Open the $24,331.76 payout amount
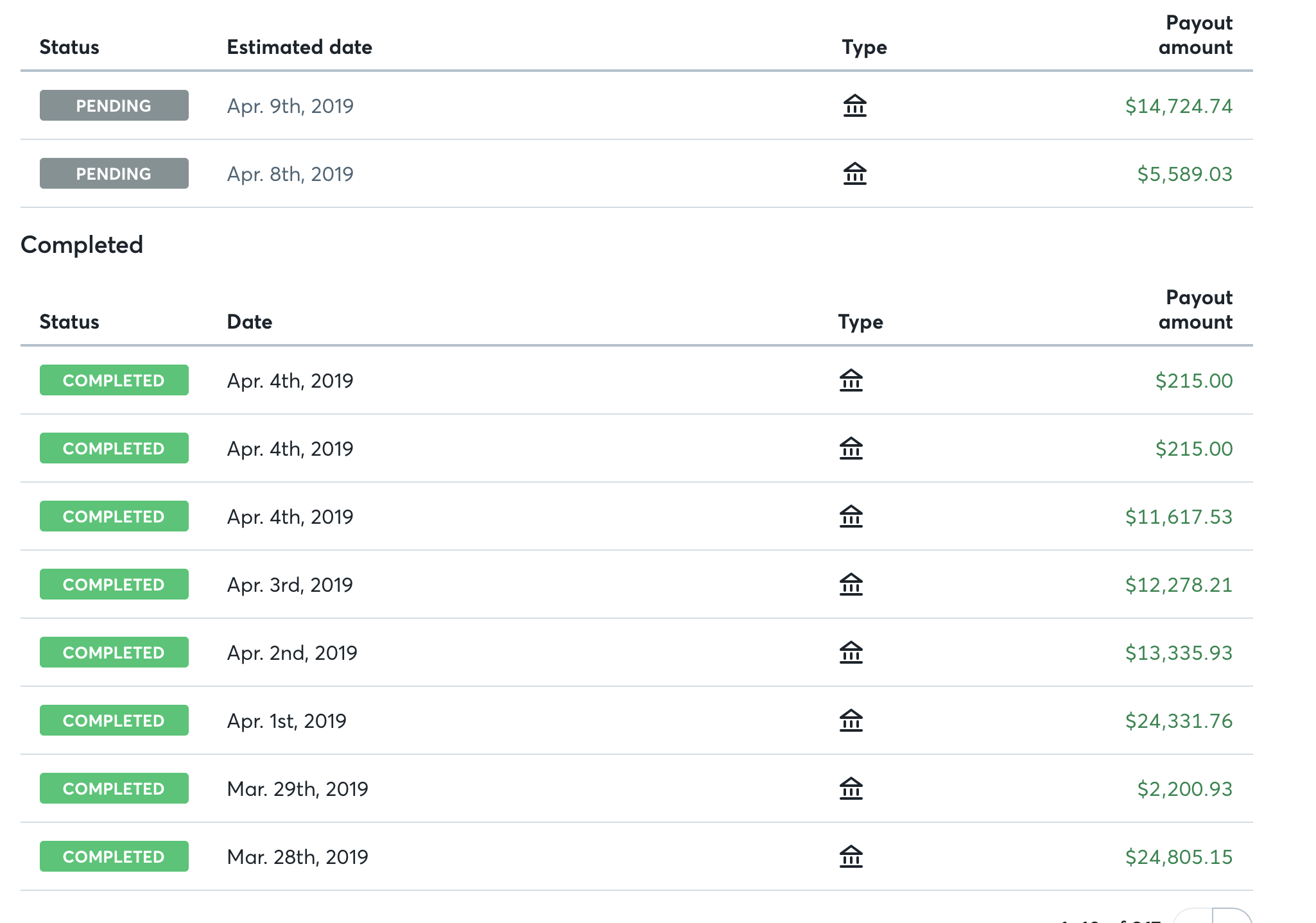The image size is (1316, 923). coord(1178,721)
